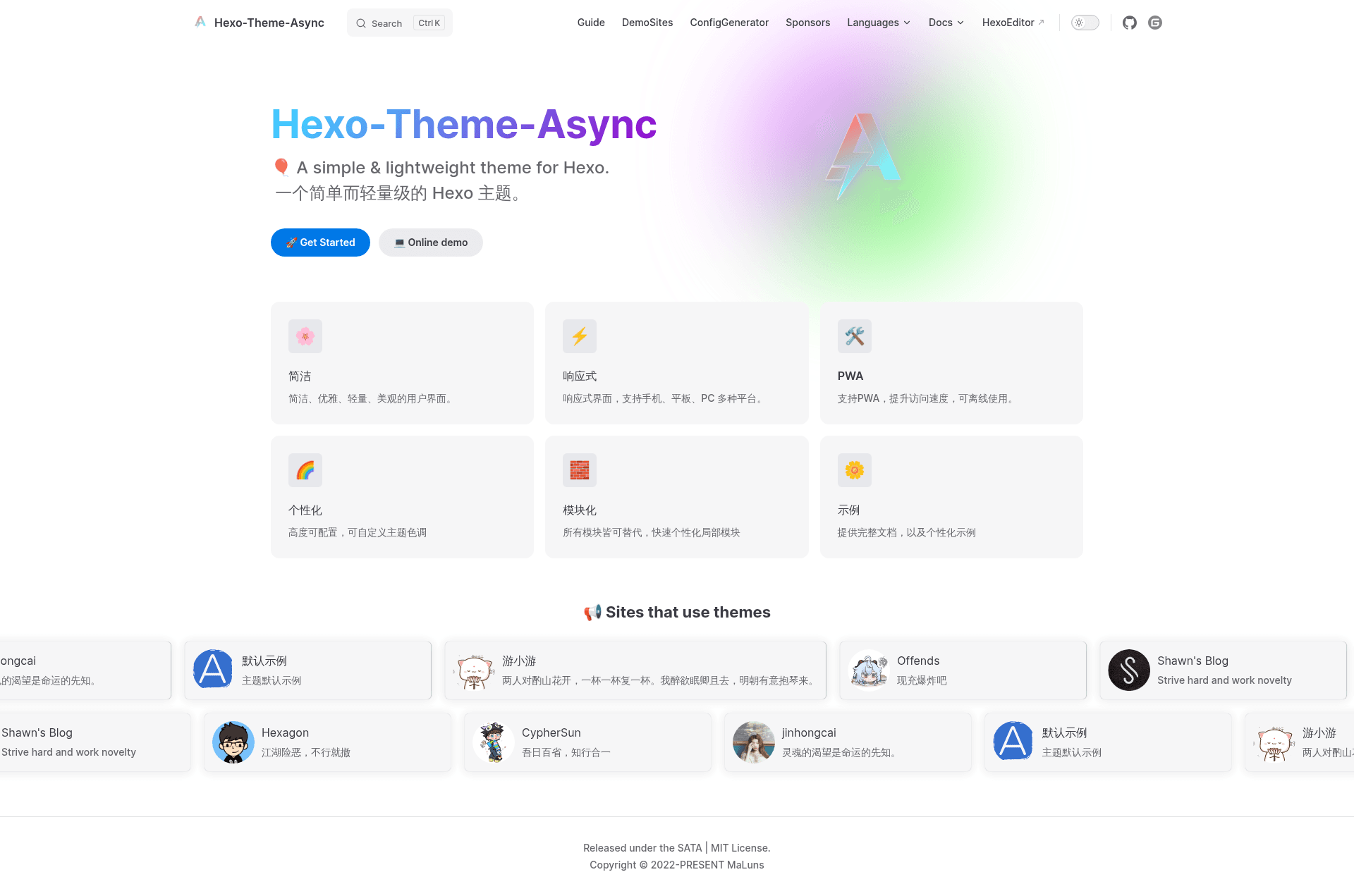Image resolution: width=1354 pixels, height=896 pixels.
Task: Expand the Languages dropdown
Action: click(879, 23)
